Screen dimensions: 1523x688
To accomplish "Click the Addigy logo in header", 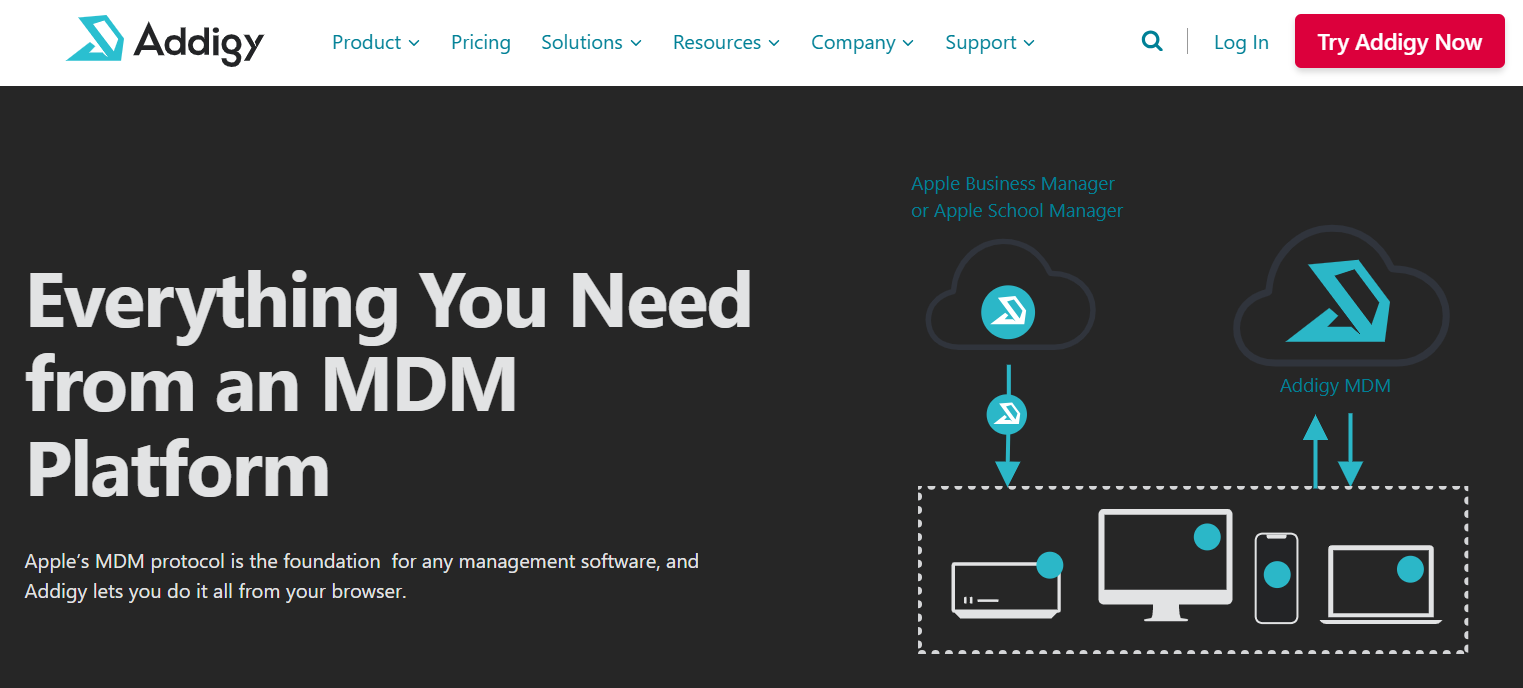I will [x=165, y=41].
